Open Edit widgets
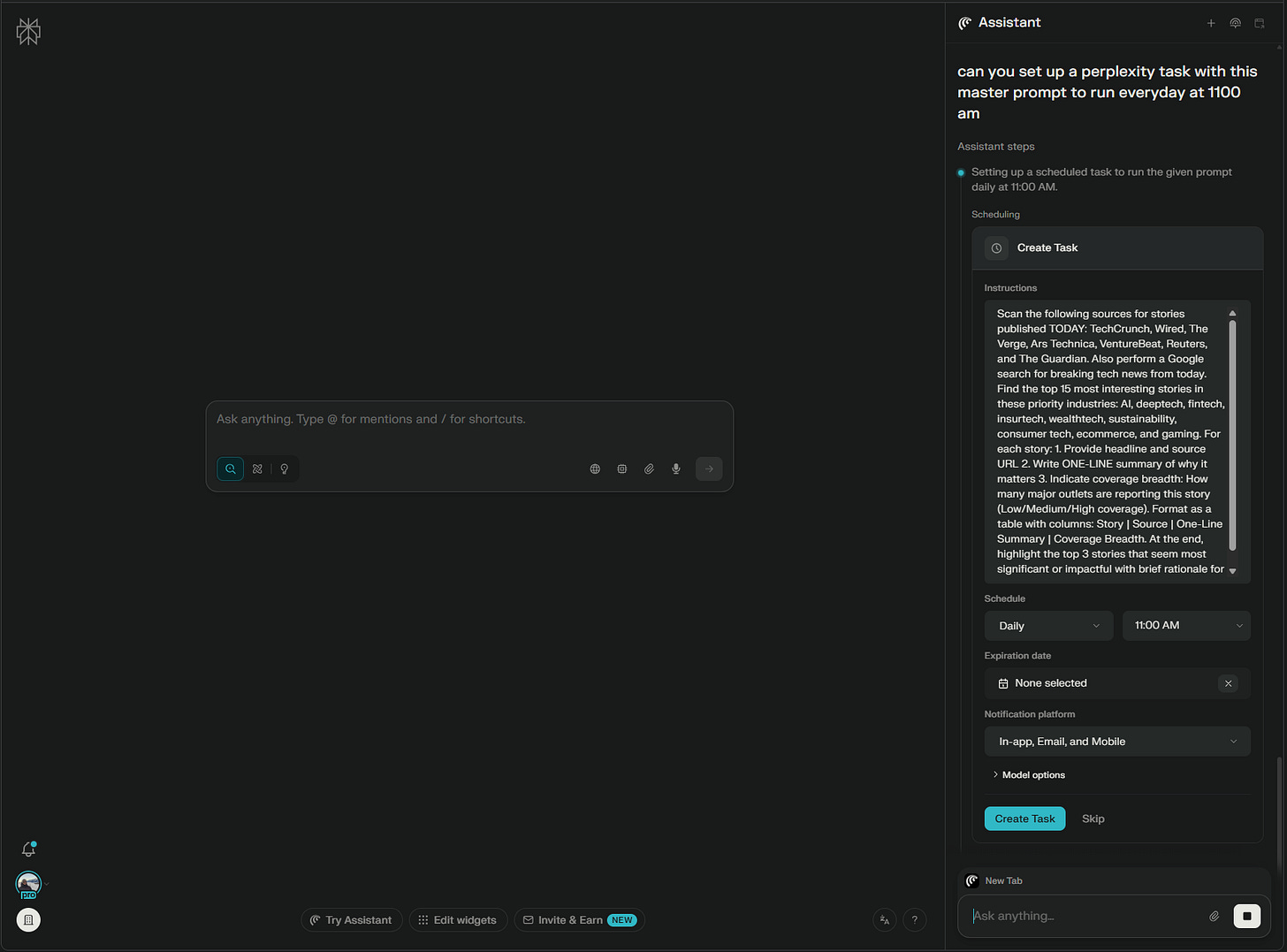 [x=458, y=920]
